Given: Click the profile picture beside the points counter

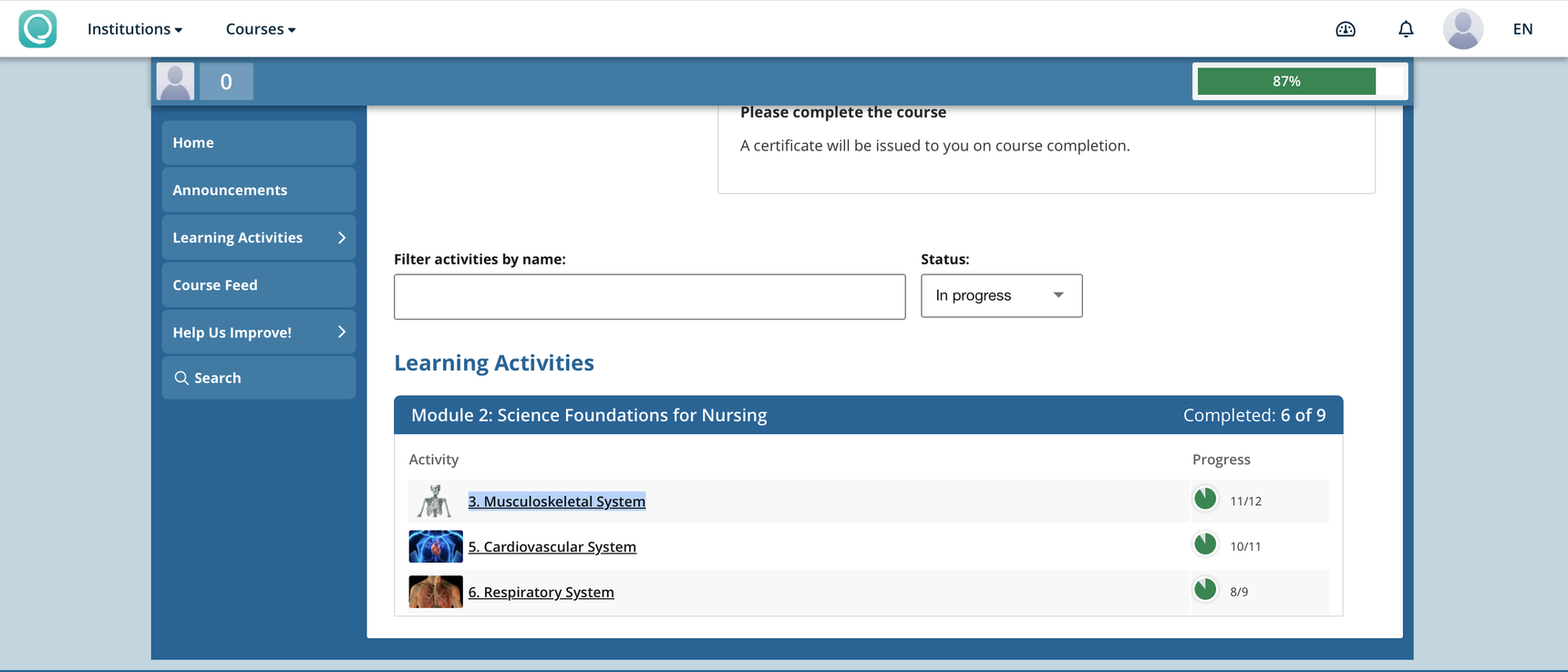Looking at the screenshot, I should (175, 81).
